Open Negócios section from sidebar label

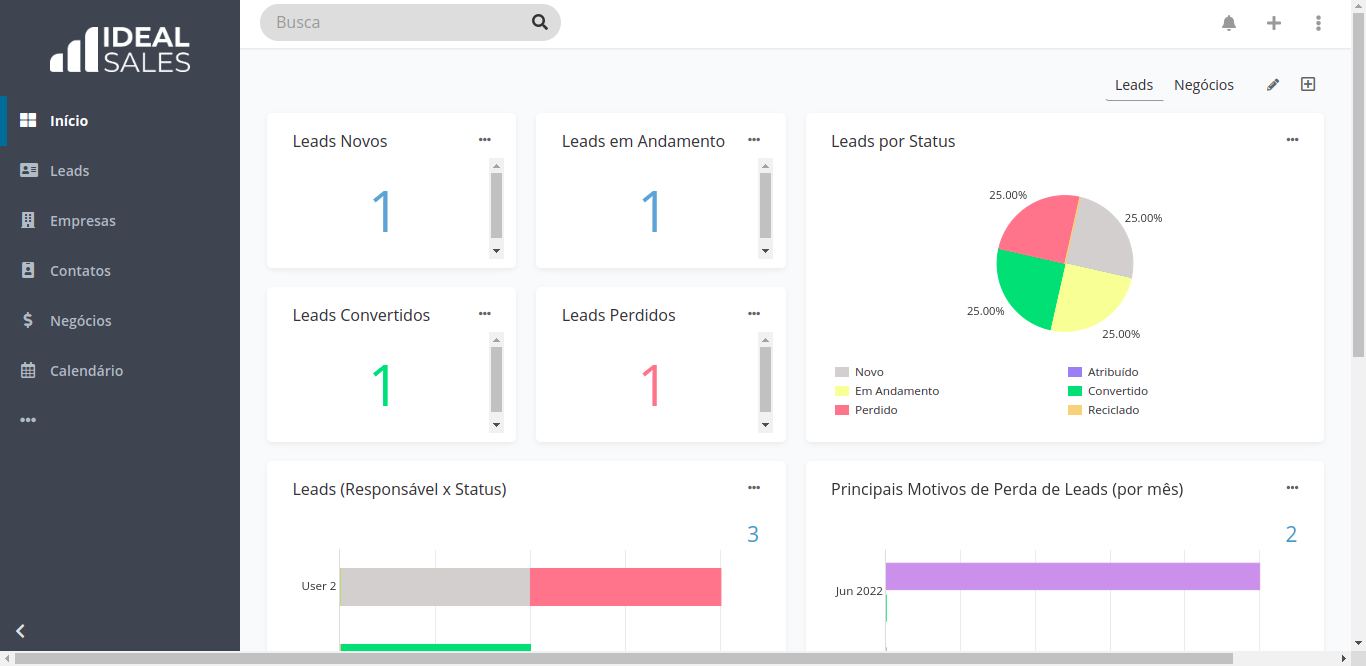point(81,321)
